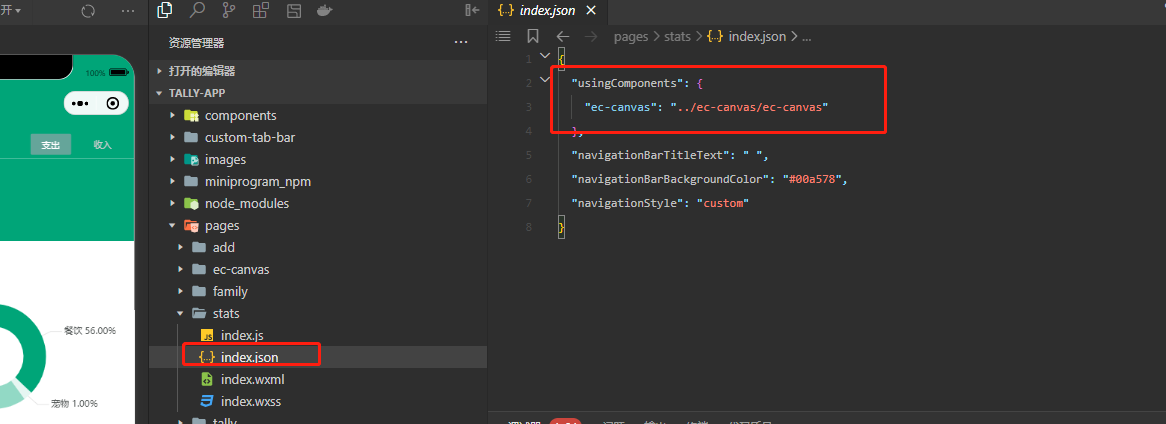Click the 宠物 1.00% chart label

click(74, 403)
